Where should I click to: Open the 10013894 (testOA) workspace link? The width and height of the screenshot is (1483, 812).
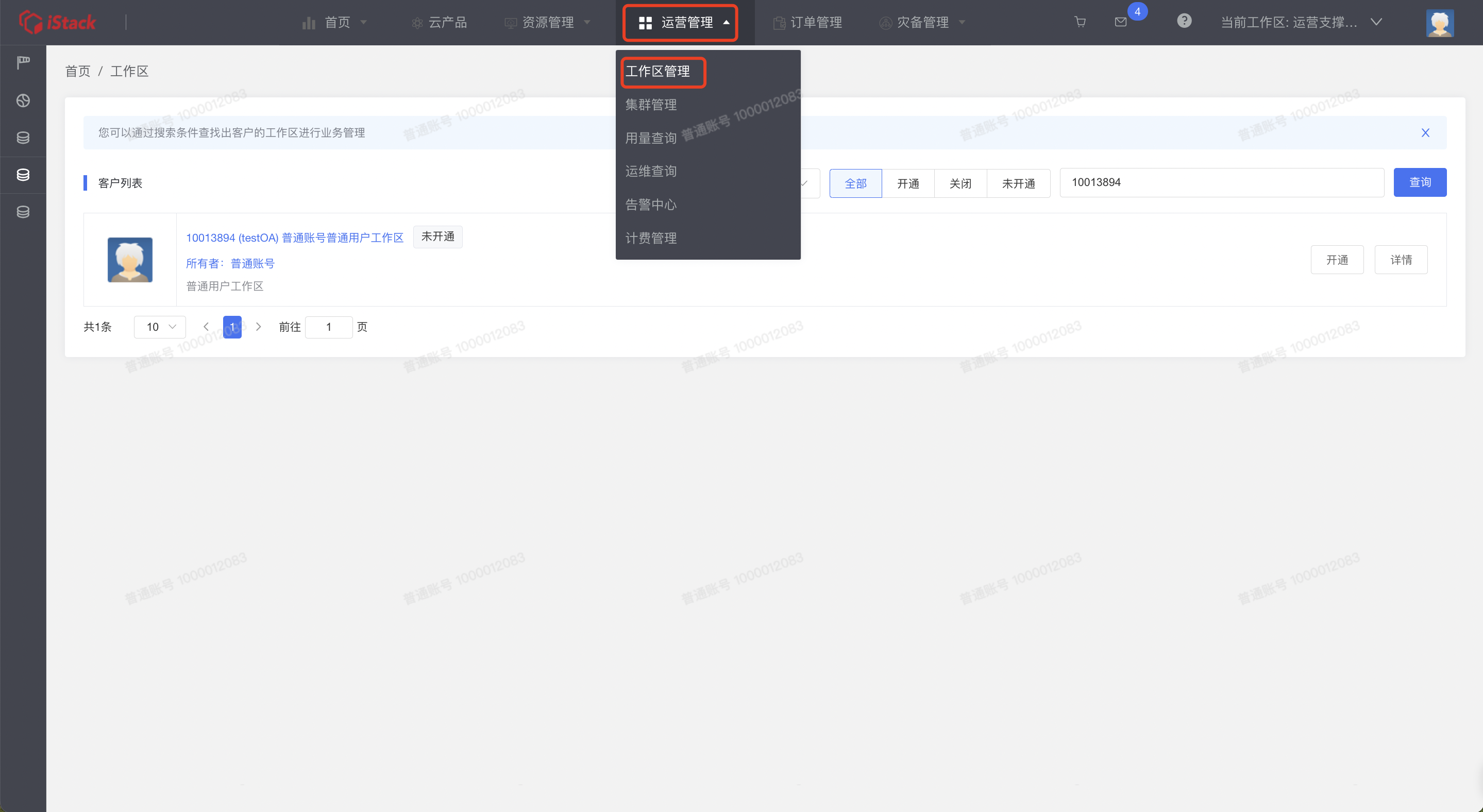[295, 238]
